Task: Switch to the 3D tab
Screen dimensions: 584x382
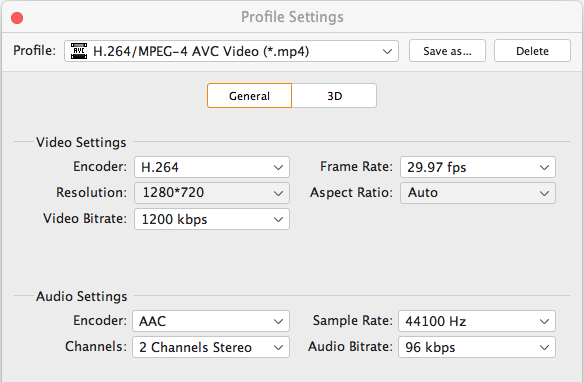Action: pos(334,96)
